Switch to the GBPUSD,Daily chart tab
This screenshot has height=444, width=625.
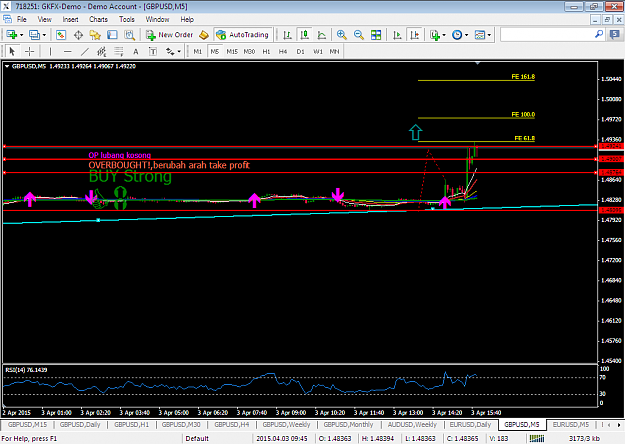80,424
